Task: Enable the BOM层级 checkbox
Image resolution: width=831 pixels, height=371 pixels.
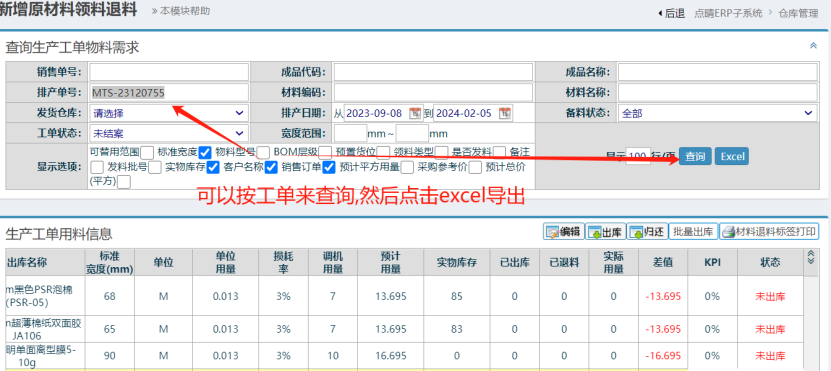Action: [326, 153]
